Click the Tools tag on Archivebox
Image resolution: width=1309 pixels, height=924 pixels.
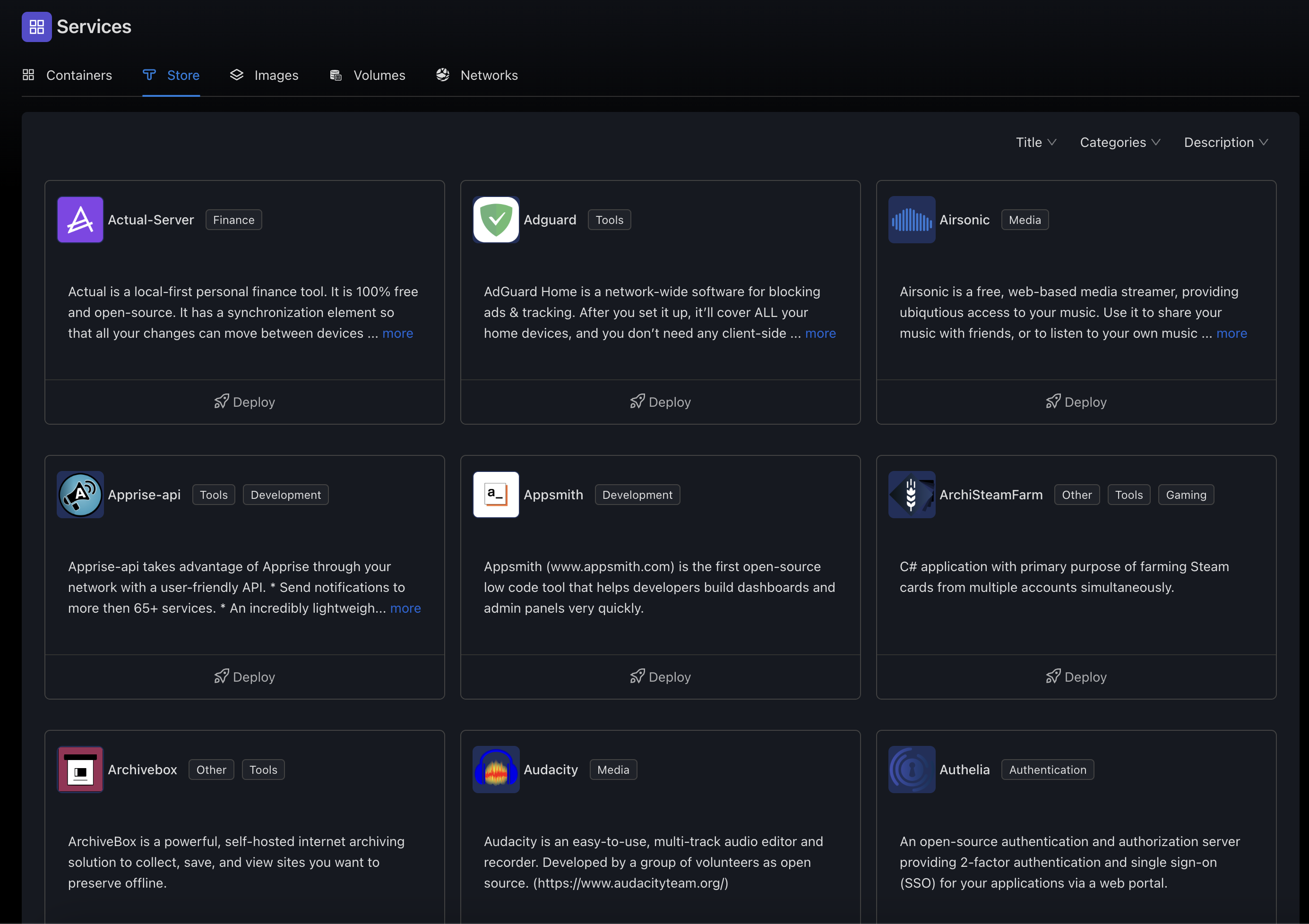[x=263, y=770]
